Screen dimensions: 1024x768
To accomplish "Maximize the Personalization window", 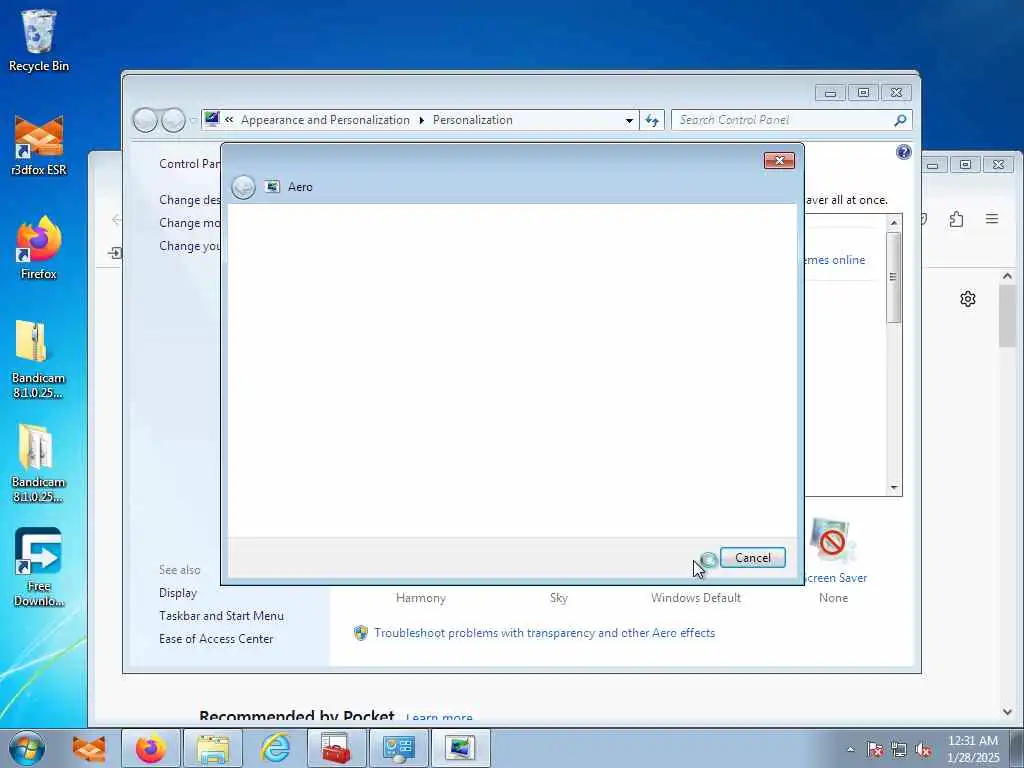I will tap(863, 93).
